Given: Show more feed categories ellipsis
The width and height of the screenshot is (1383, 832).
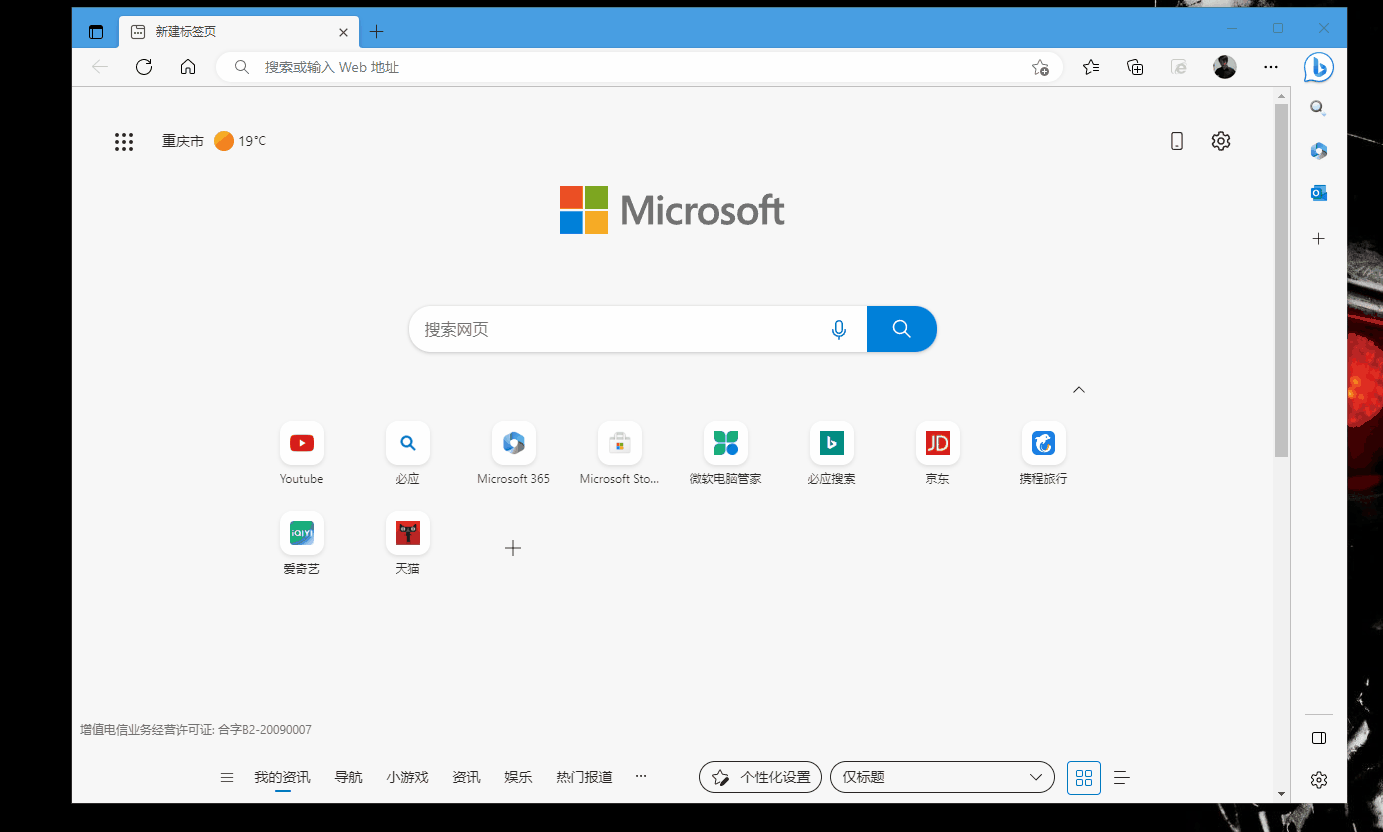Looking at the screenshot, I should [641, 776].
